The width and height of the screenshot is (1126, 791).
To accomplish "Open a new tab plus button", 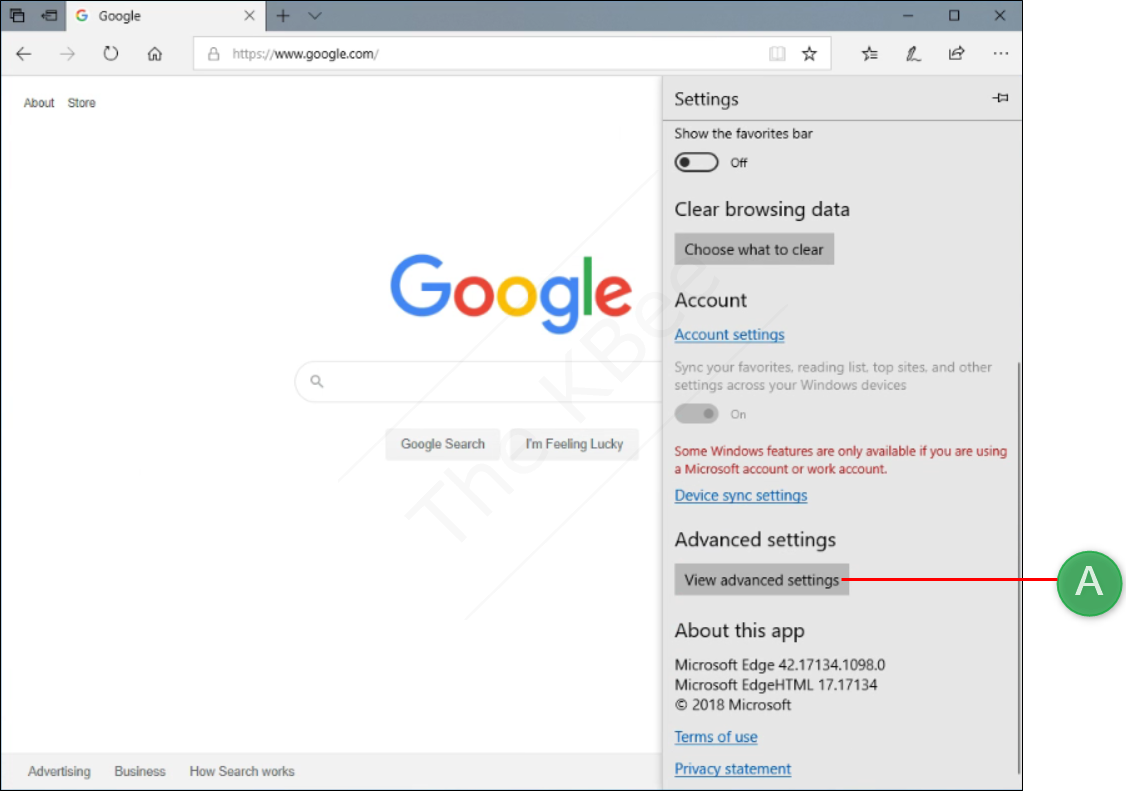I will pos(283,16).
